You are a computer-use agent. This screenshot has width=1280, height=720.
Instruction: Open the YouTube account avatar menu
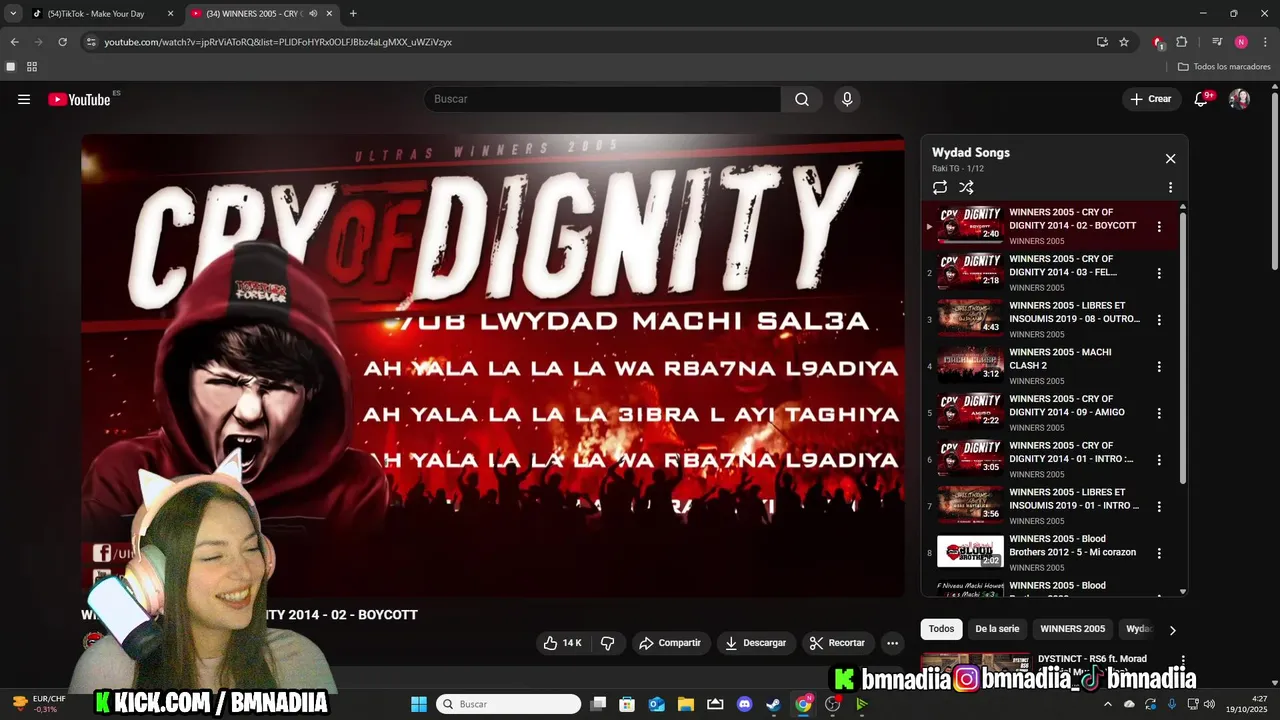pos(1239,99)
